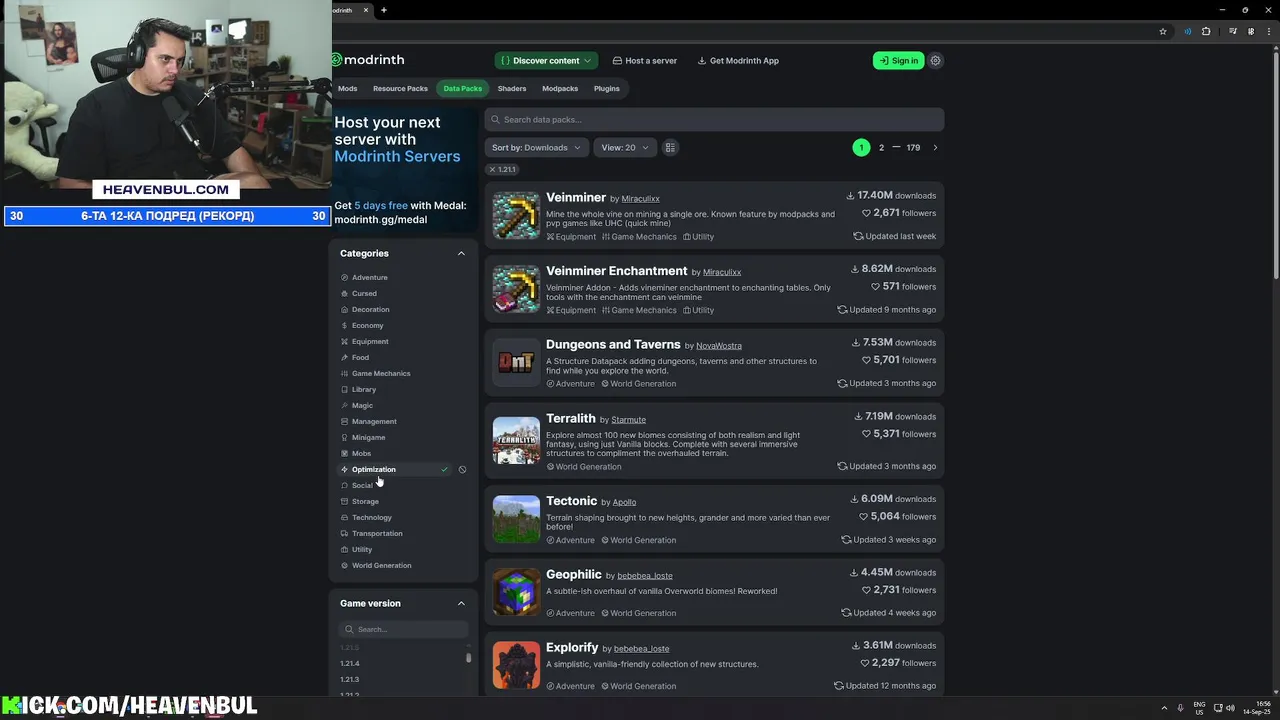Screen dimensions: 1280x720
Task: Click the game version list scrollbar
Action: pyautogui.click(x=468, y=658)
